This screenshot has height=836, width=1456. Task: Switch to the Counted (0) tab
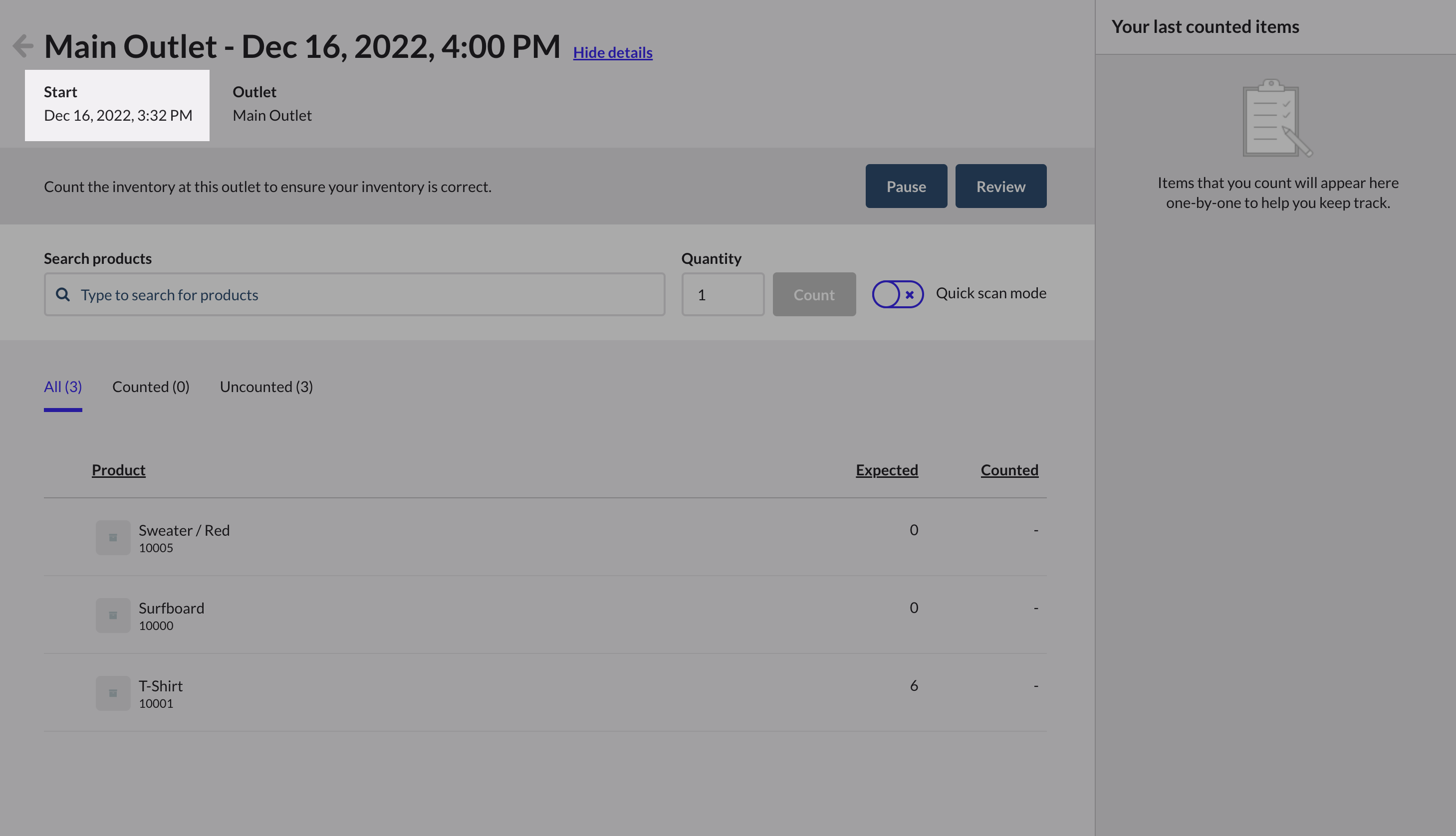click(151, 387)
